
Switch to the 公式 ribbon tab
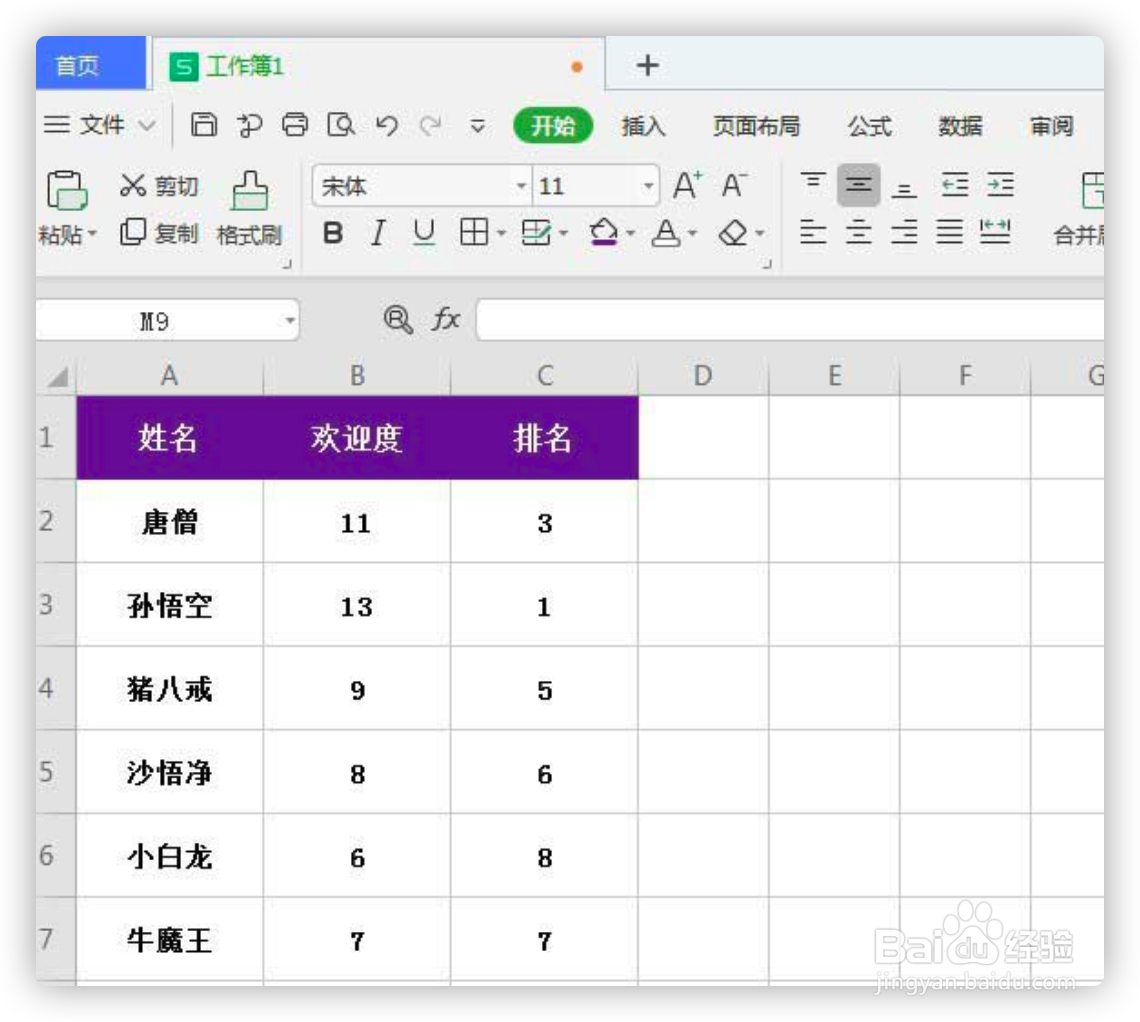click(x=870, y=126)
